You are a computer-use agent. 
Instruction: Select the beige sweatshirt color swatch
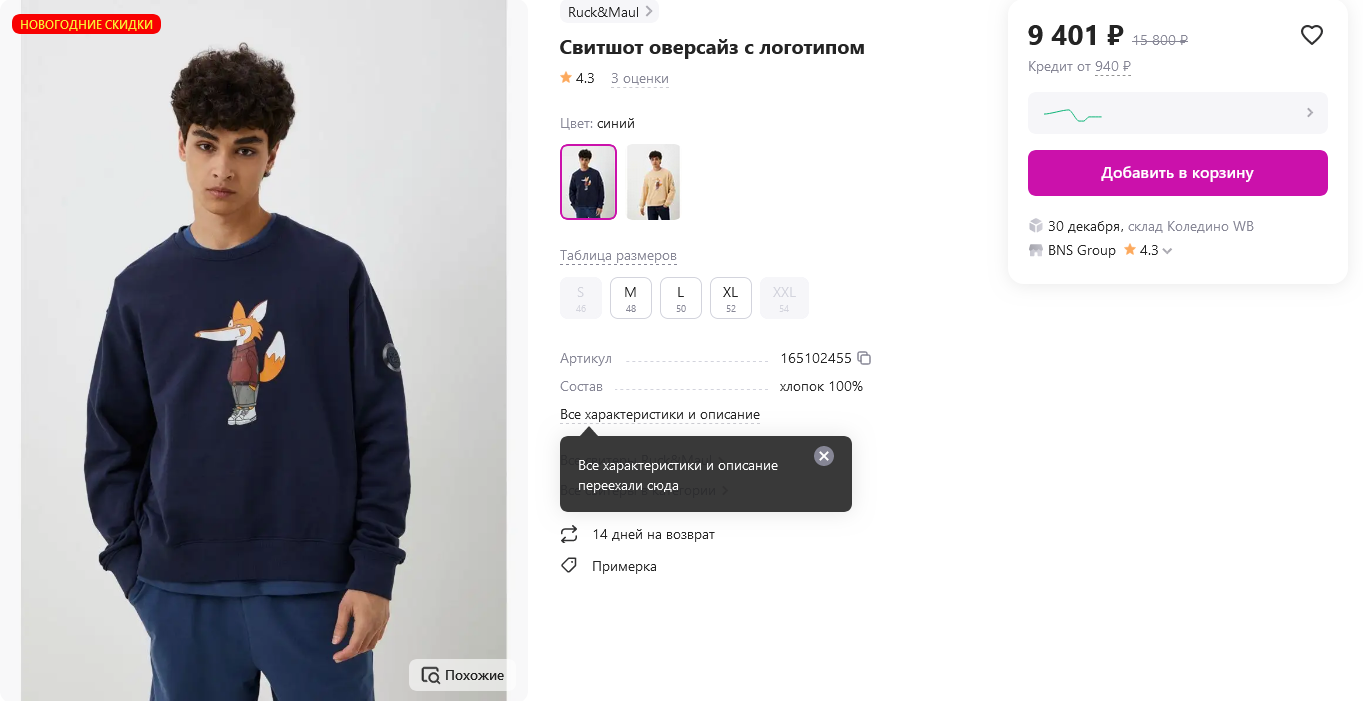pos(653,182)
